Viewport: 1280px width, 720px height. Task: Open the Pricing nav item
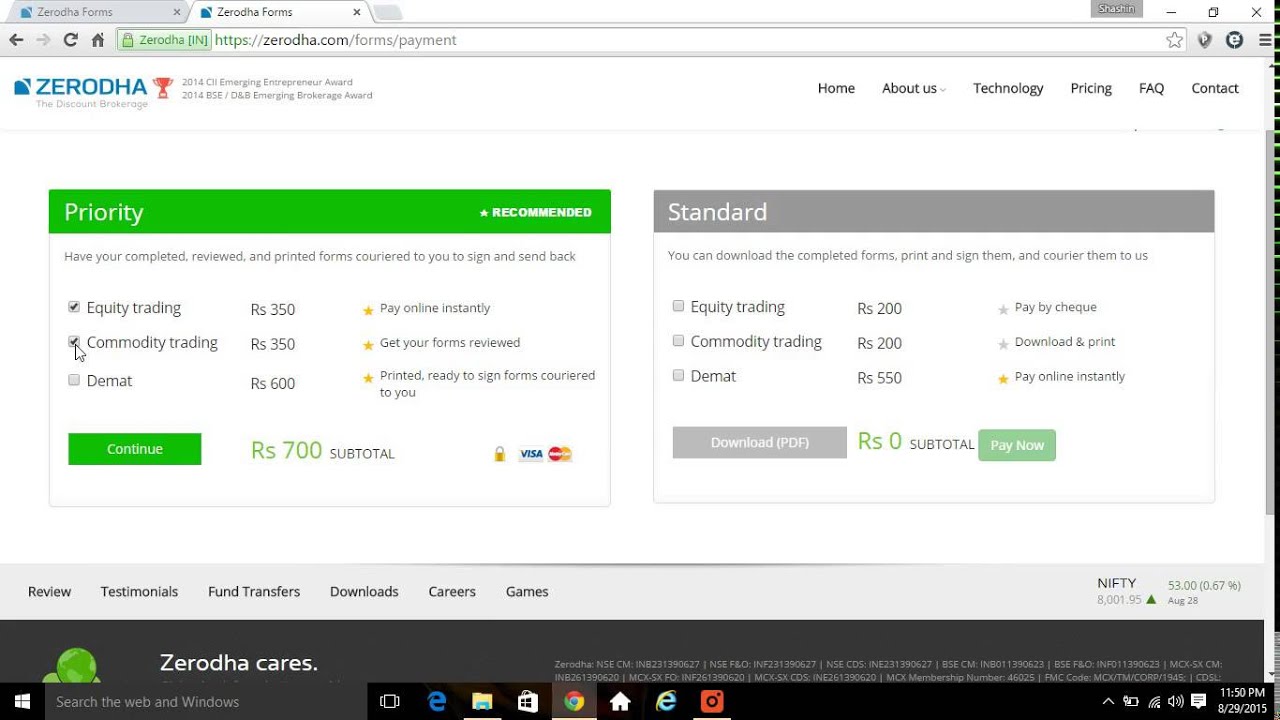pyautogui.click(x=1091, y=88)
